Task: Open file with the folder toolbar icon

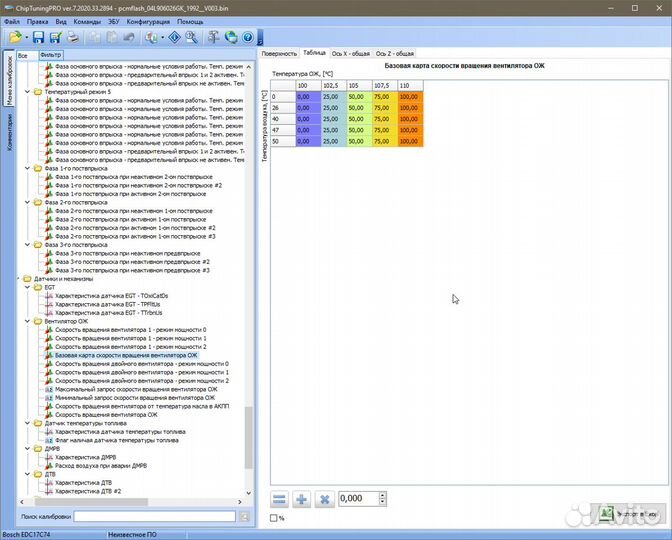Action: pos(16,37)
